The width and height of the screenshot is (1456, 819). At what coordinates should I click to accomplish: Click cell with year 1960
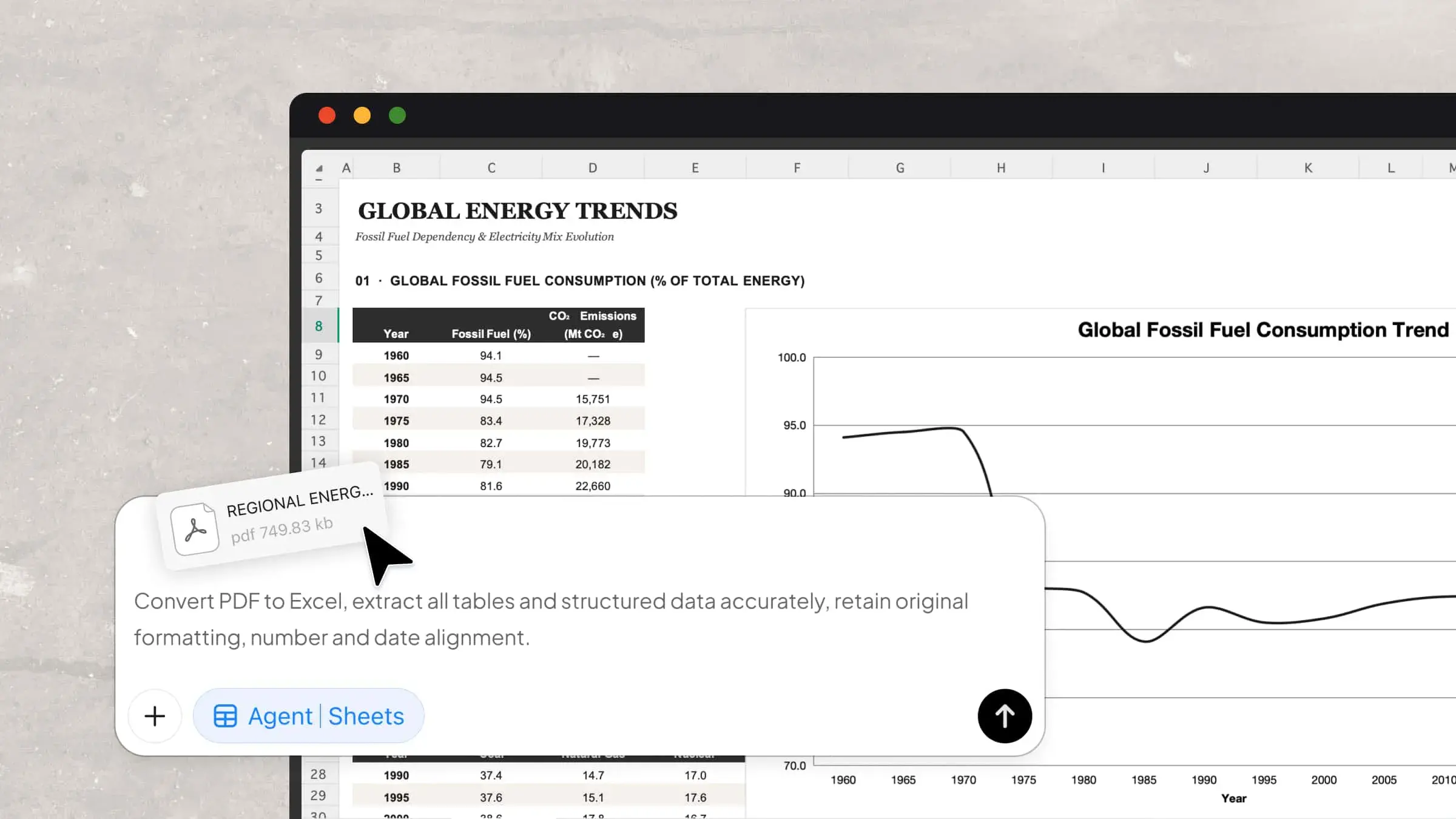pyautogui.click(x=396, y=356)
